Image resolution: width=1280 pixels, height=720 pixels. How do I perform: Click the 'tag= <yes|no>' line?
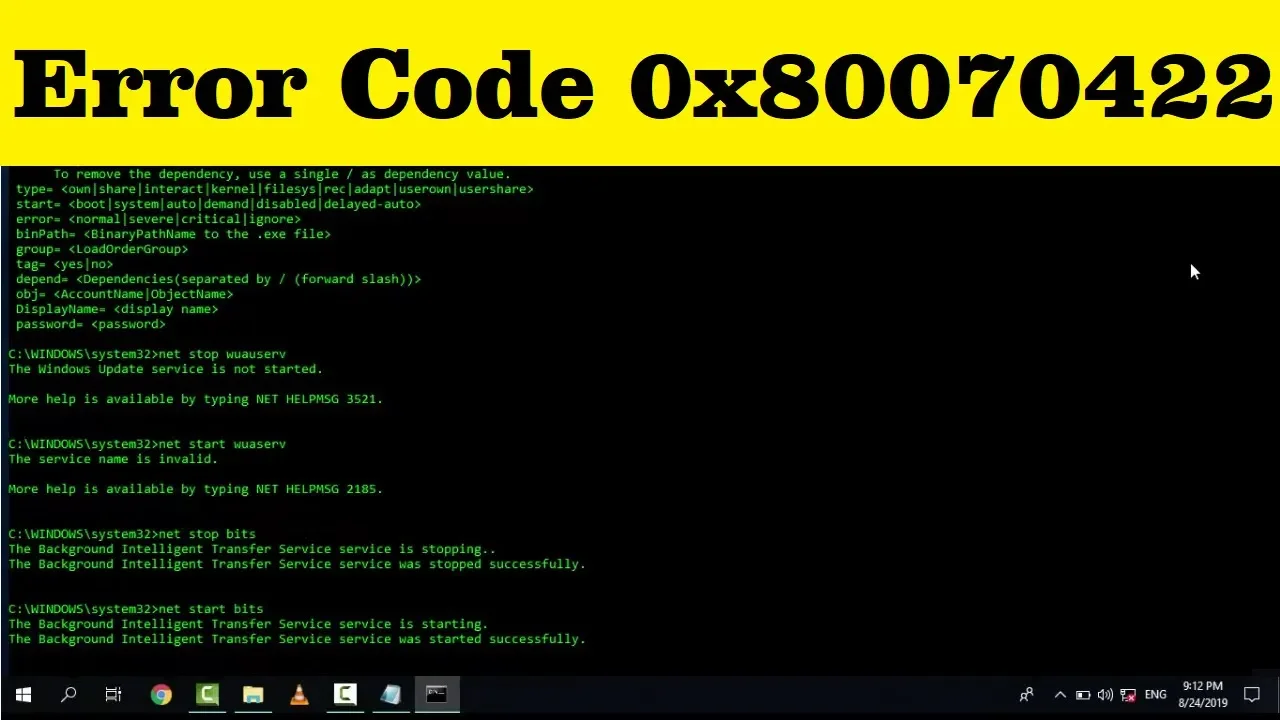(64, 264)
